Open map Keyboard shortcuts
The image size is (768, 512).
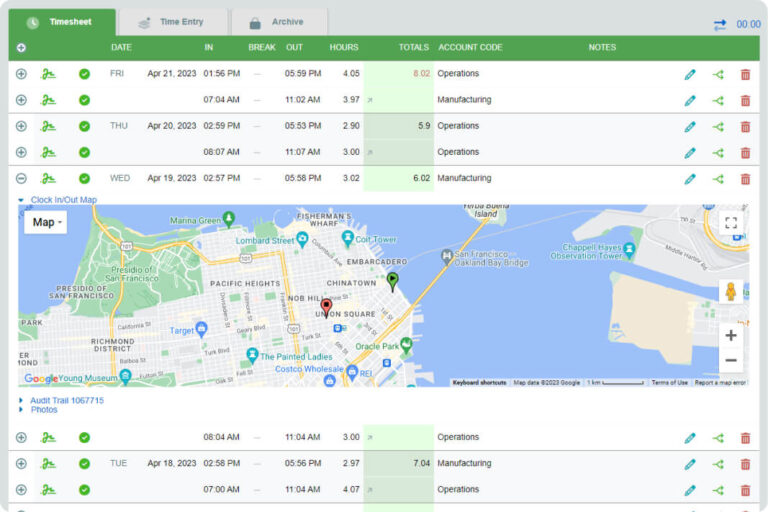coord(479,383)
